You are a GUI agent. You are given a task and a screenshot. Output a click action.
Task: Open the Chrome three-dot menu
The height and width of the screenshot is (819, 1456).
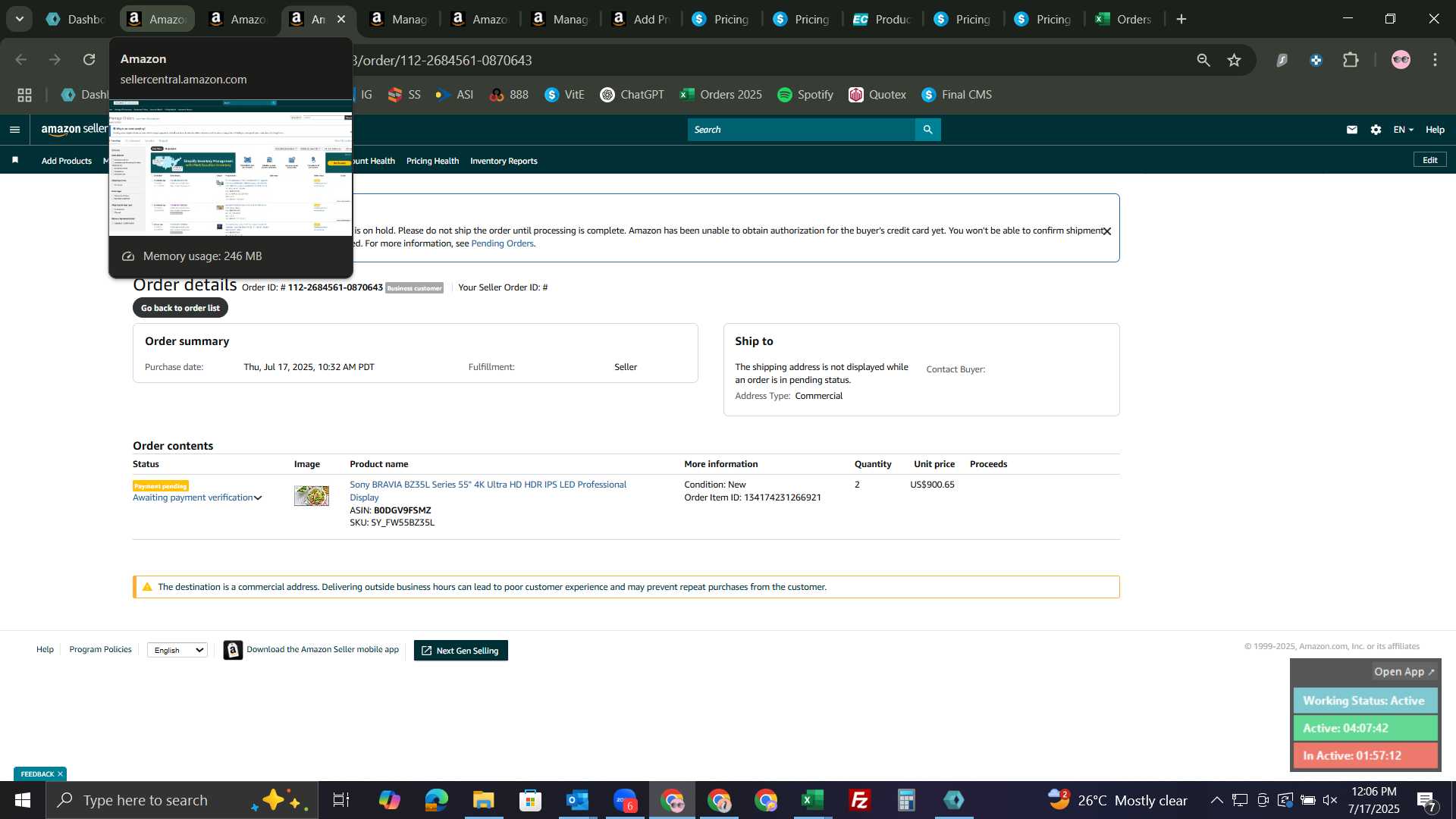pos(1435,60)
